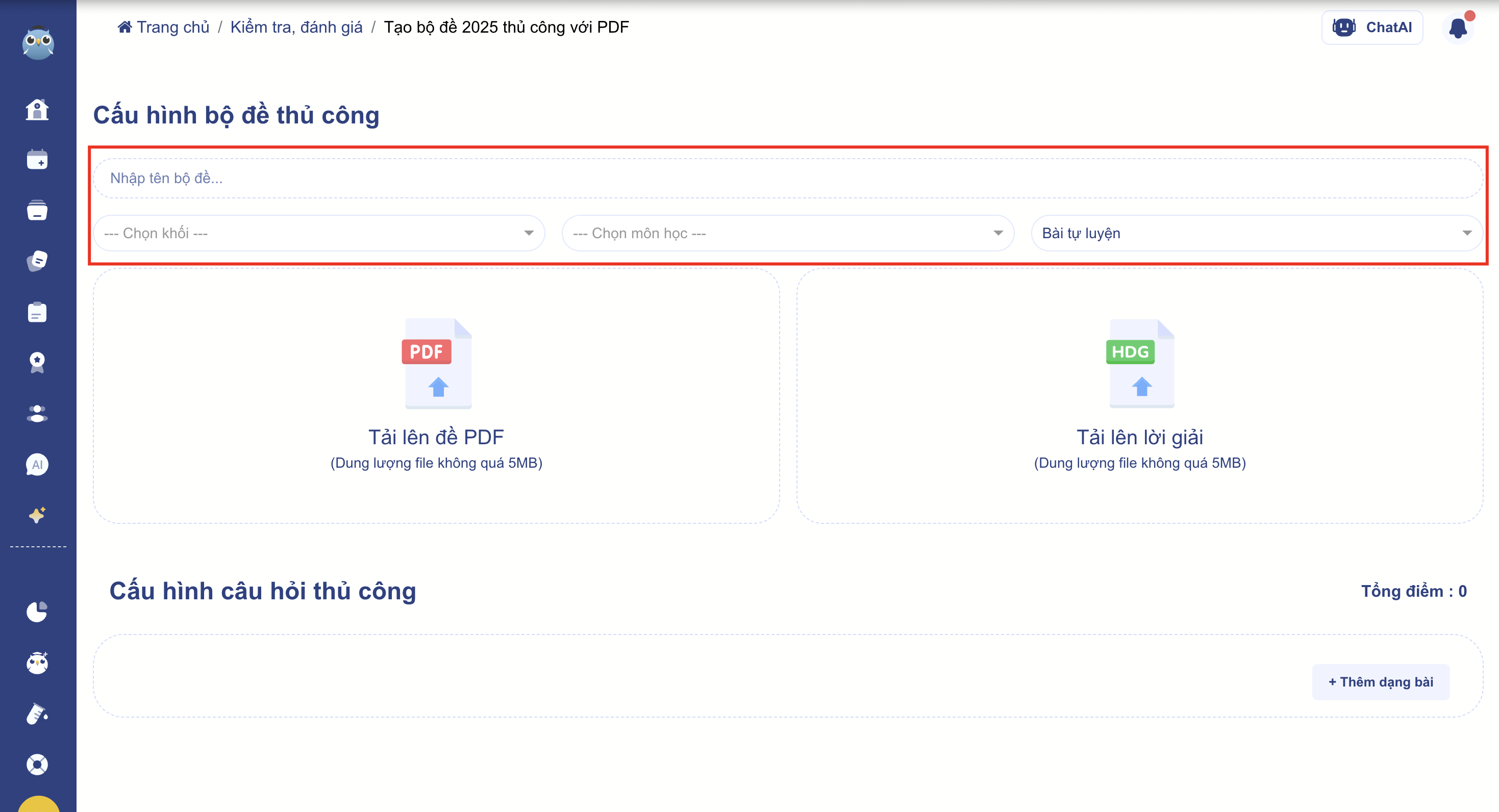The height and width of the screenshot is (812, 1499).
Task: Click the notification bell icon
Action: [x=1457, y=28]
